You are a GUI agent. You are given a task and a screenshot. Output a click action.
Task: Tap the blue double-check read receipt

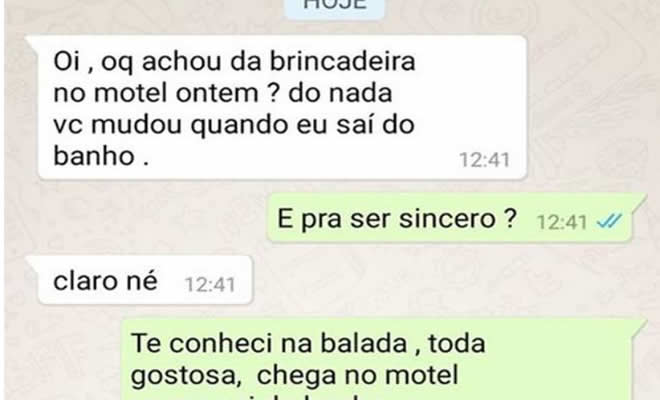pyautogui.click(x=609, y=221)
